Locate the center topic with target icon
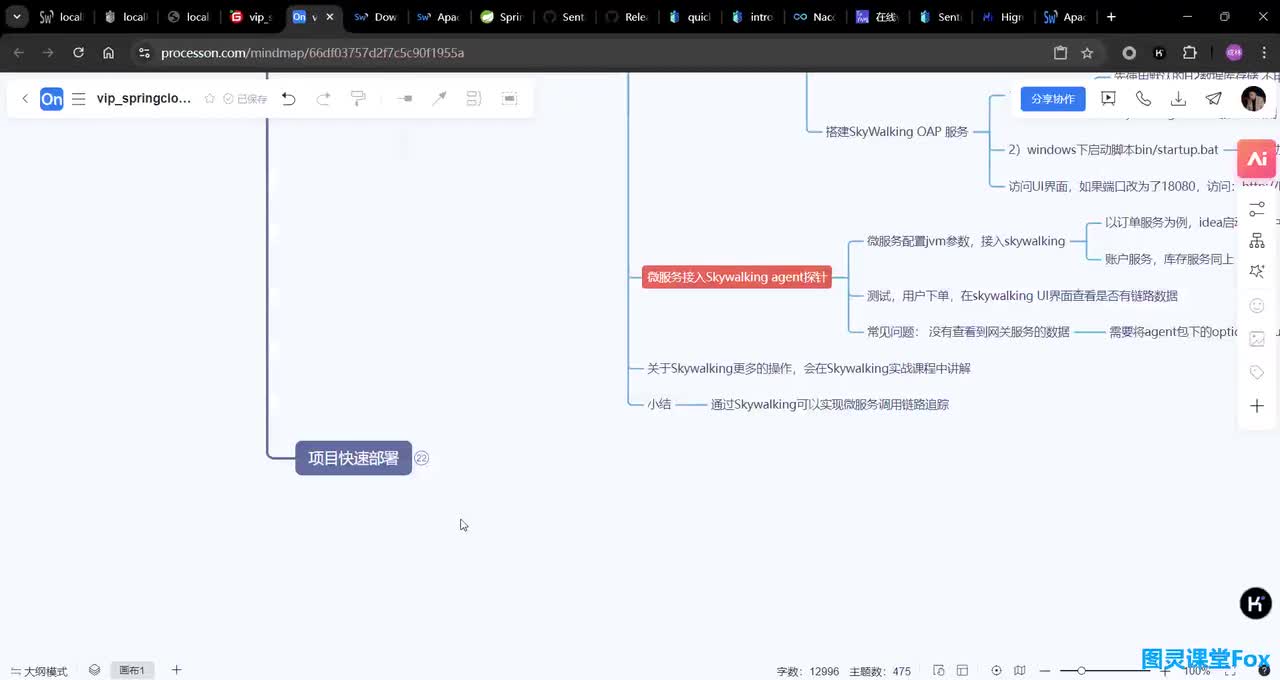The height and width of the screenshot is (680, 1280). pyautogui.click(x=996, y=670)
